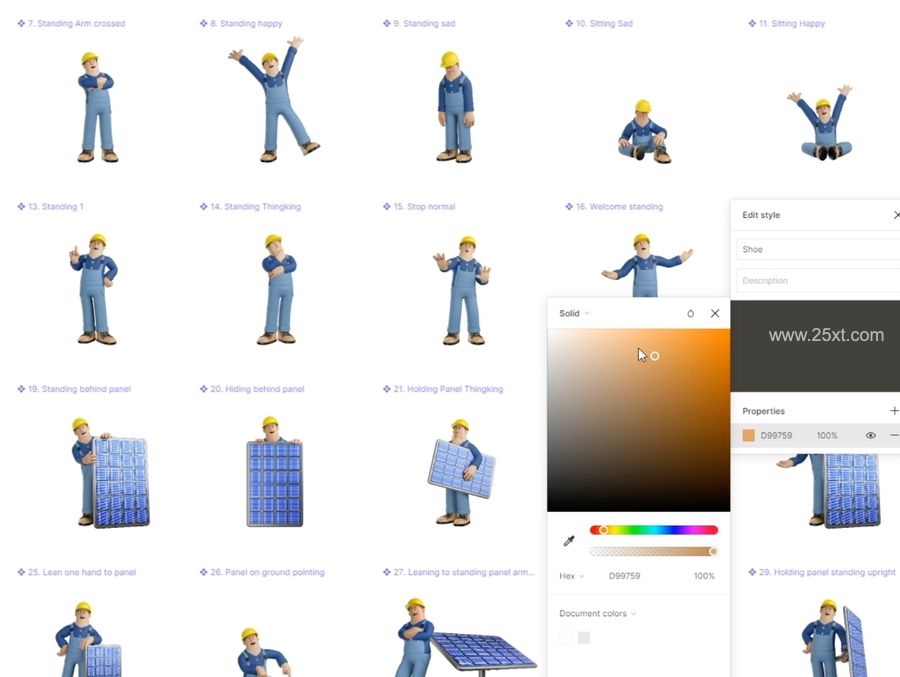Remove the D99759 fill with minus icon
Image resolution: width=900 pixels, height=677 pixels.
point(894,436)
